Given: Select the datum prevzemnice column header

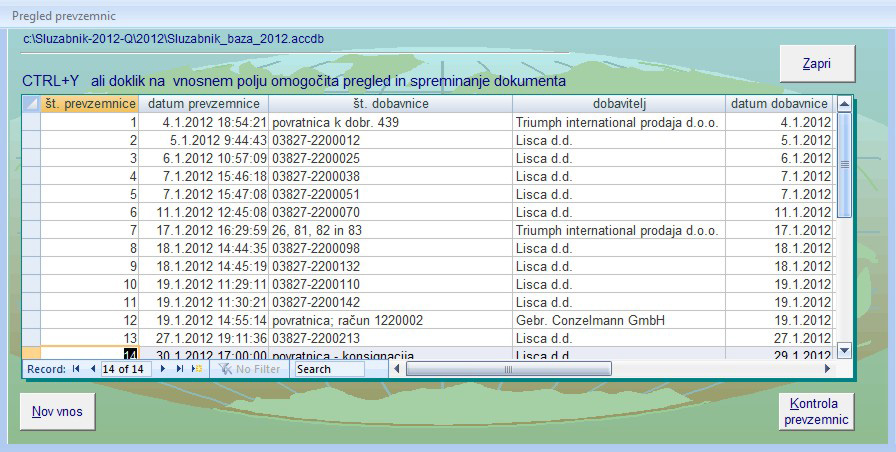Looking at the screenshot, I should (203, 104).
